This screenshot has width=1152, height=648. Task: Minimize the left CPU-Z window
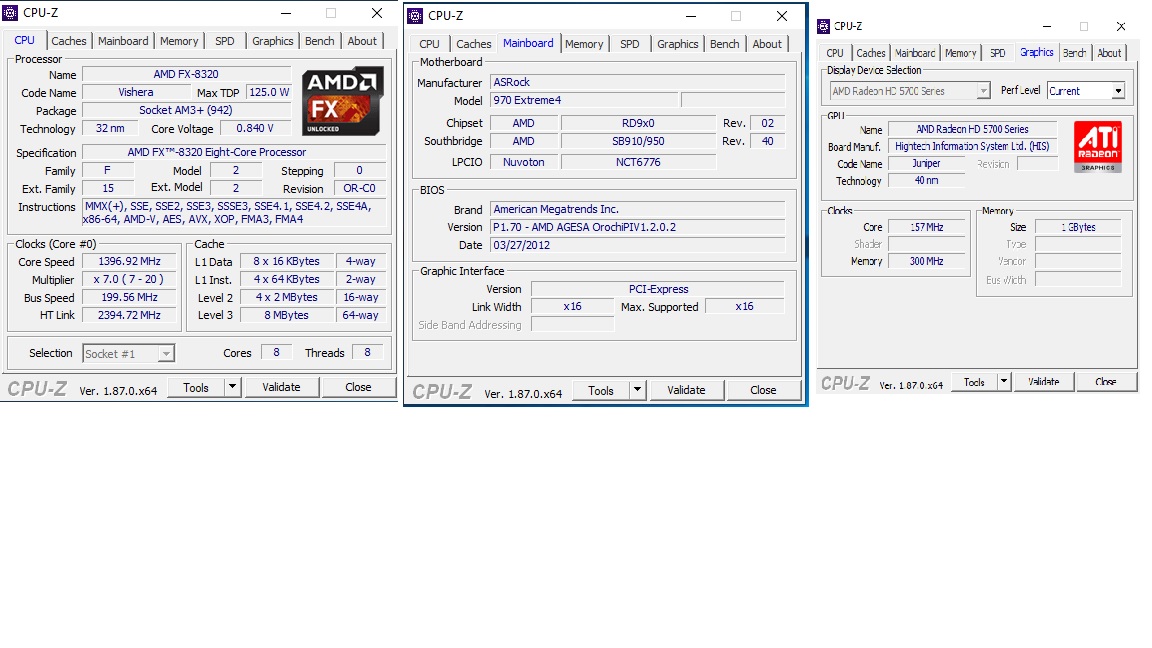[x=286, y=13]
